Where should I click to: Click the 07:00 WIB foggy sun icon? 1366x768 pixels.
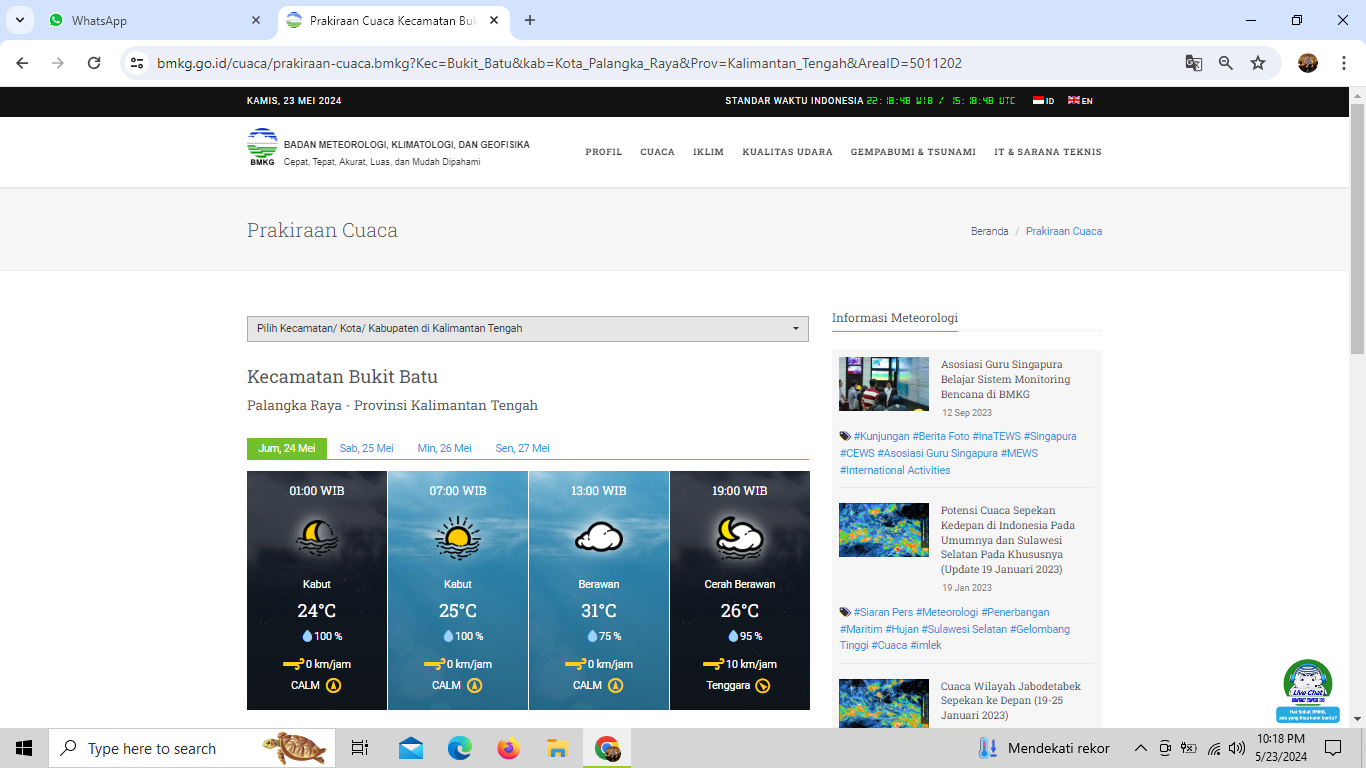(x=458, y=538)
